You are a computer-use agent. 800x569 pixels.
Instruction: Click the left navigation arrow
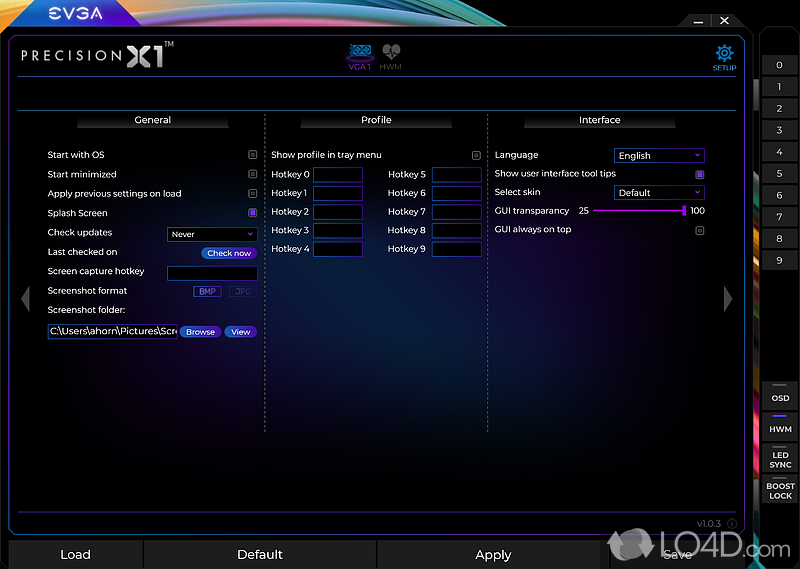pyautogui.click(x=27, y=298)
